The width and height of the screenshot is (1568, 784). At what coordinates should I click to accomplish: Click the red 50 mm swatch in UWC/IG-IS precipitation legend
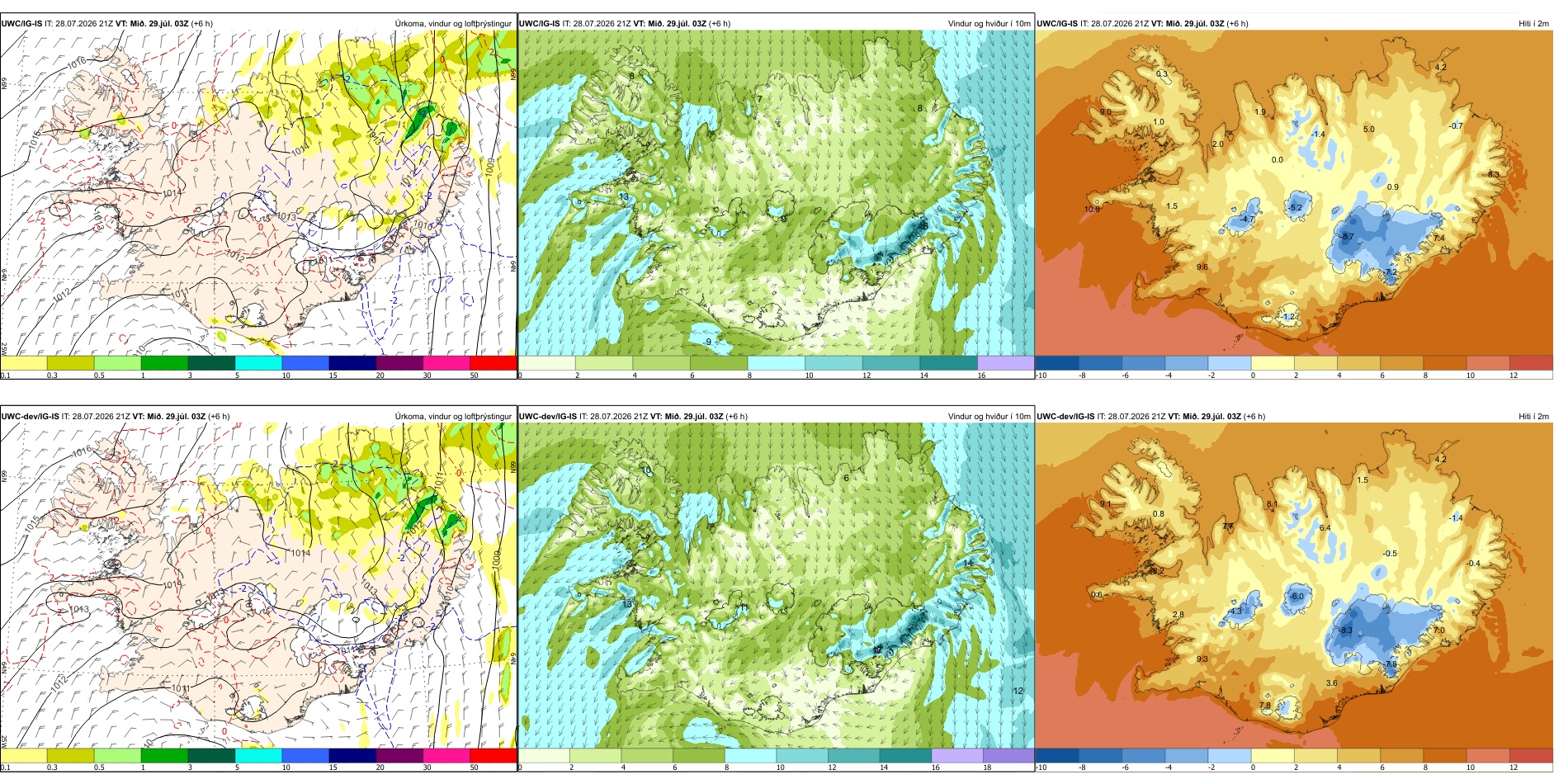pyautogui.click(x=493, y=362)
